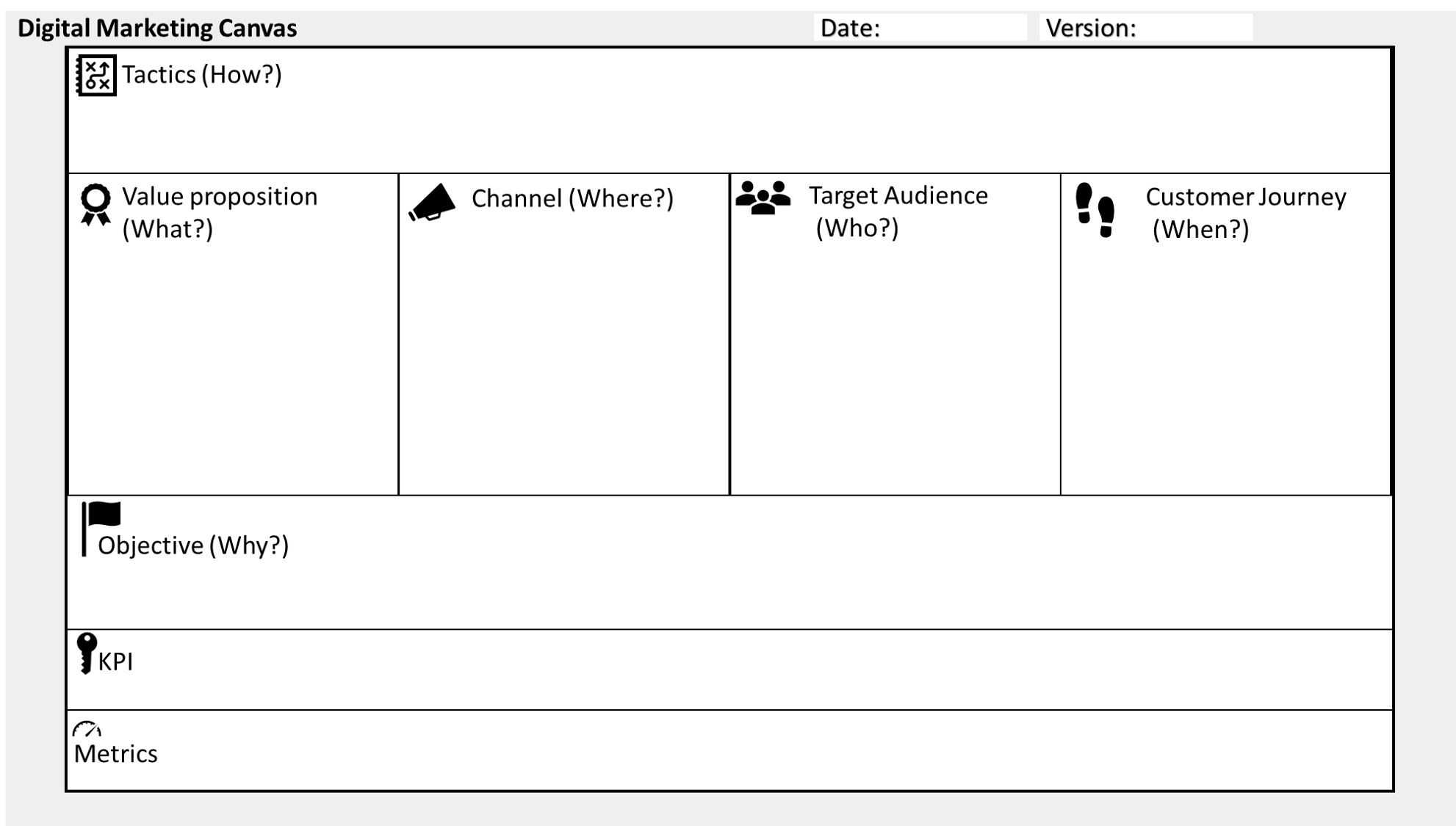Click the Metrics label text
The width and height of the screenshot is (1456, 826).
click(x=115, y=754)
